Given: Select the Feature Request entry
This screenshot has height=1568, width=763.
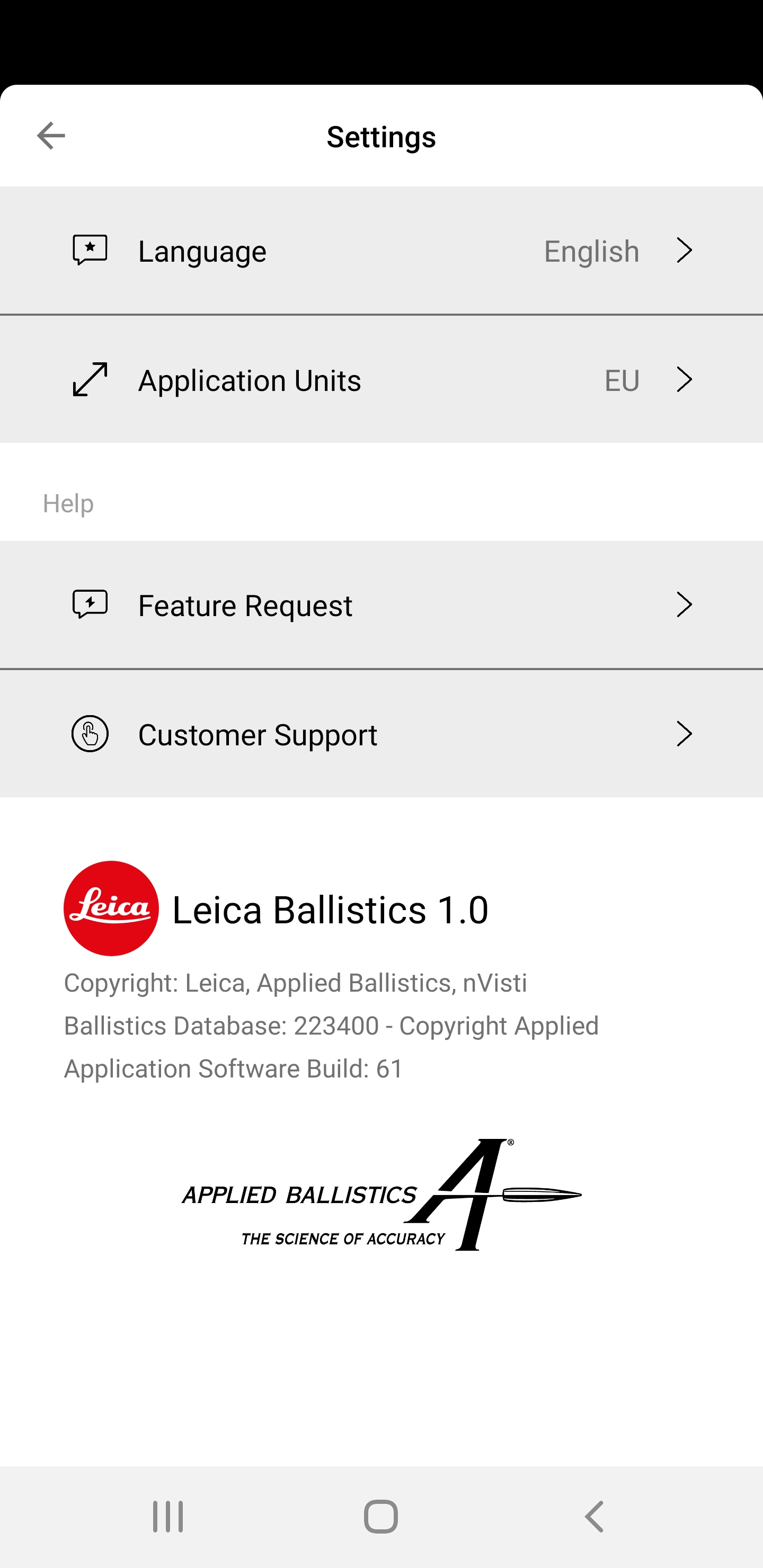Looking at the screenshot, I should coord(381,604).
